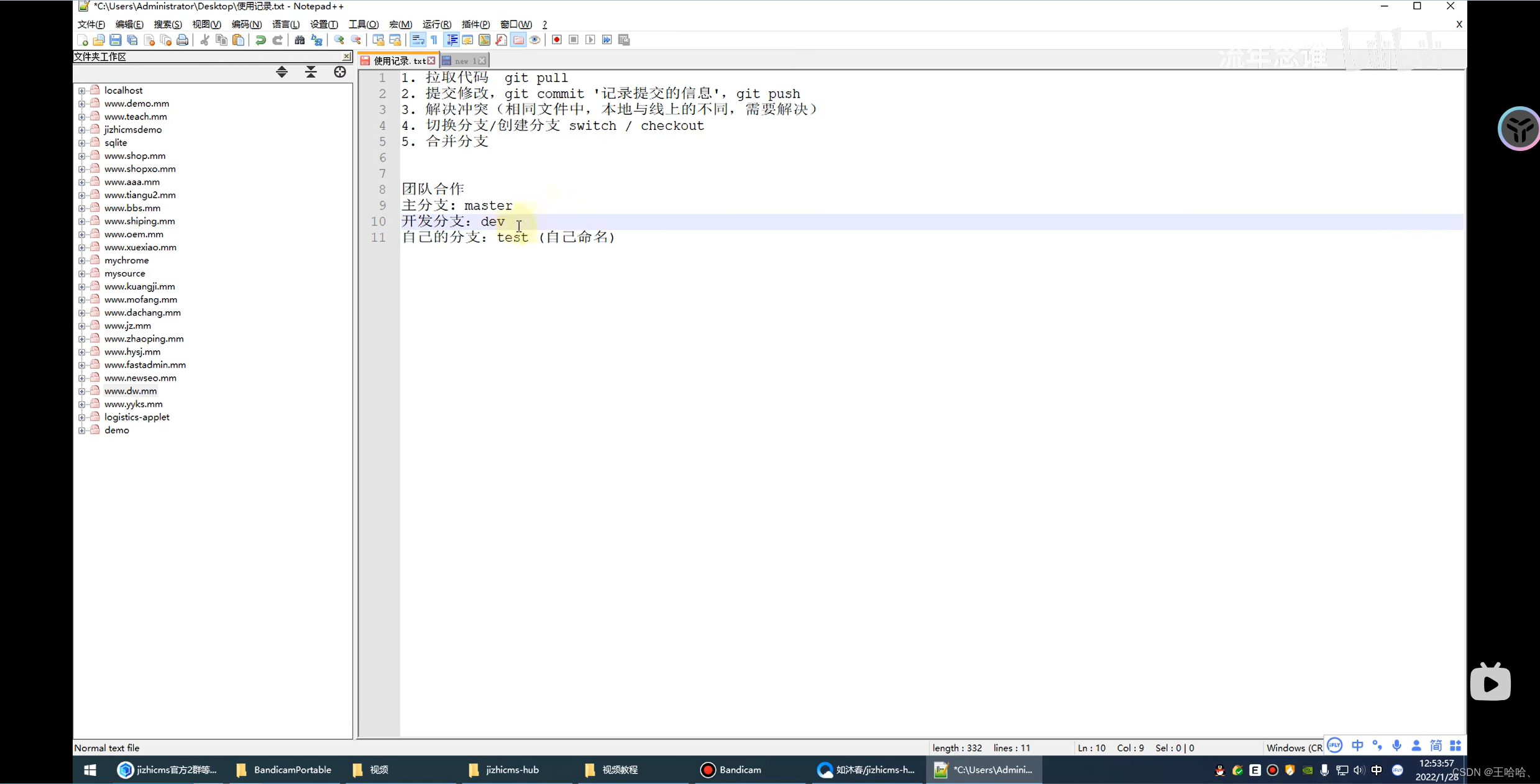Expand the sqlite folder node
The image size is (1540, 784).
tap(82, 143)
